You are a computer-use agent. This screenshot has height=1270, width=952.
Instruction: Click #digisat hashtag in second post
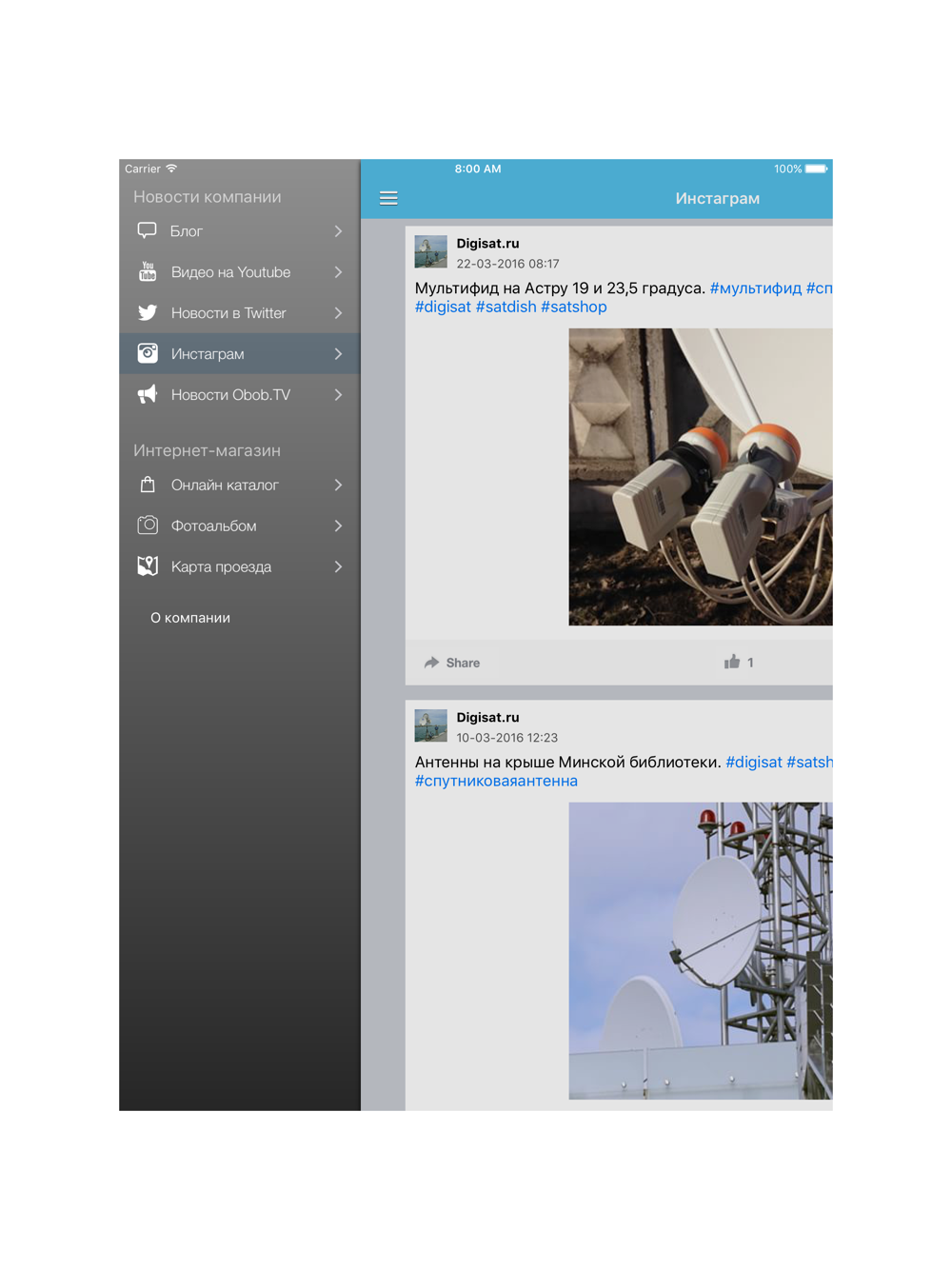[x=754, y=762]
